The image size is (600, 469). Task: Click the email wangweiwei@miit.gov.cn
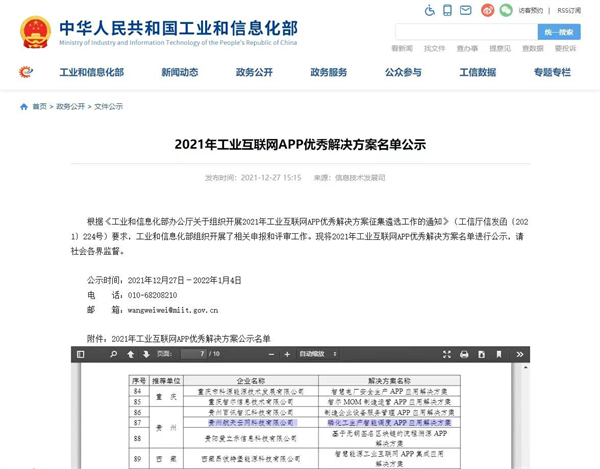point(173,310)
